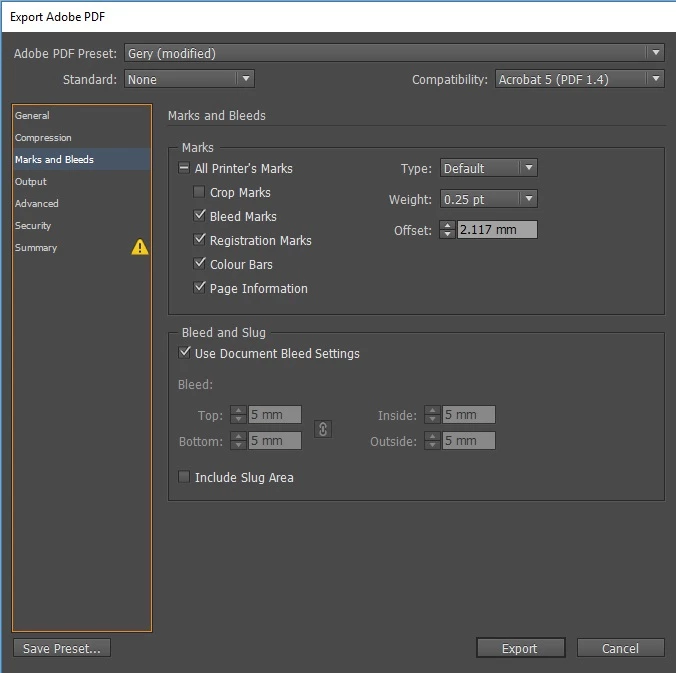Open the Compatibility dropdown
This screenshot has width=676, height=673.
pyautogui.click(x=579, y=79)
